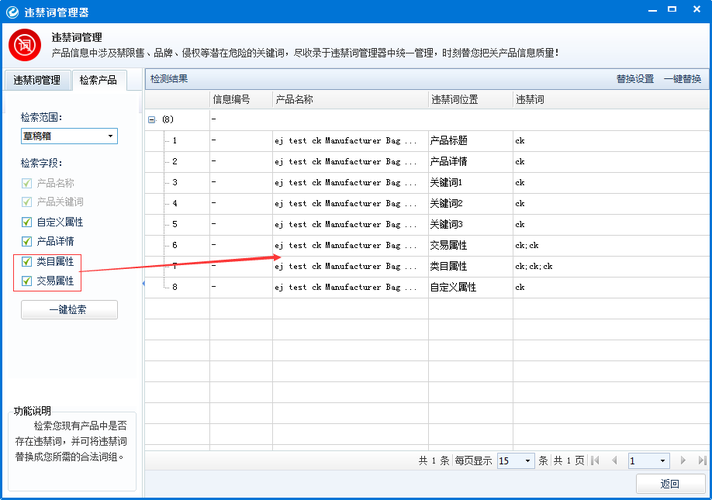Screen dimensions: 712x500
Task: Collapse the (8) results tree group
Action: pos(152,119)
